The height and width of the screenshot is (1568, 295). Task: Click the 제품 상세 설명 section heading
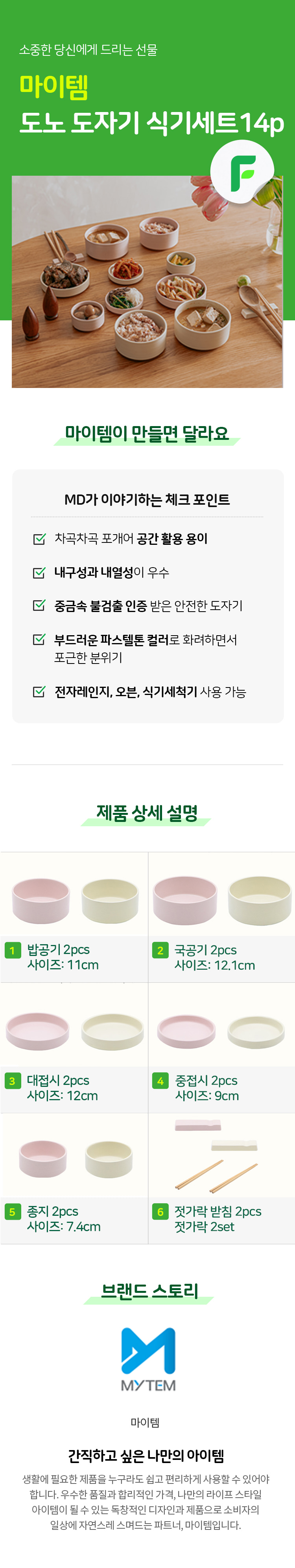(x=147, y=812)
